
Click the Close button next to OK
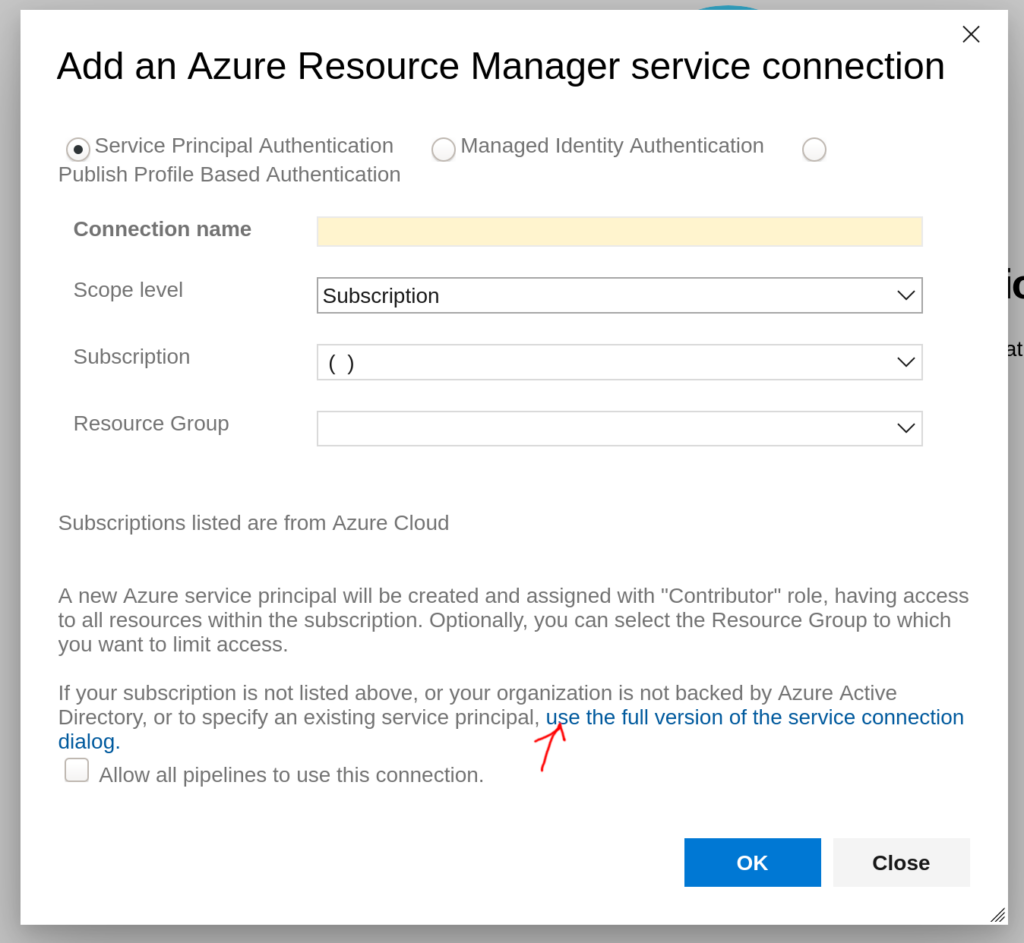point(900,862)
